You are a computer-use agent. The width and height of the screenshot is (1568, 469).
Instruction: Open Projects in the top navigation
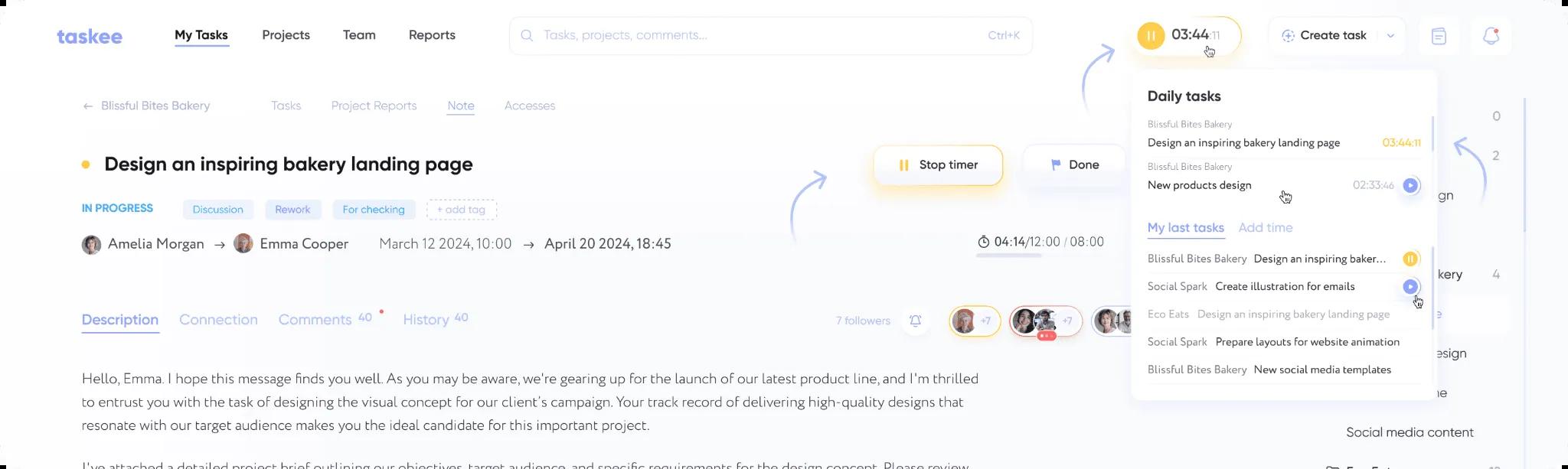click(x=286, y=35)
